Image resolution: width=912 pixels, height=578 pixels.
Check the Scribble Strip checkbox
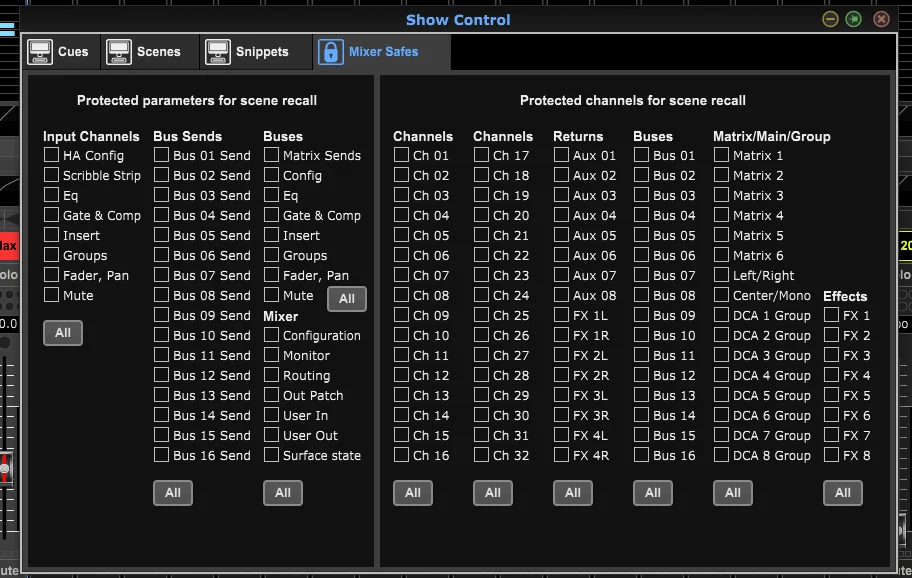tap(51, 174)
